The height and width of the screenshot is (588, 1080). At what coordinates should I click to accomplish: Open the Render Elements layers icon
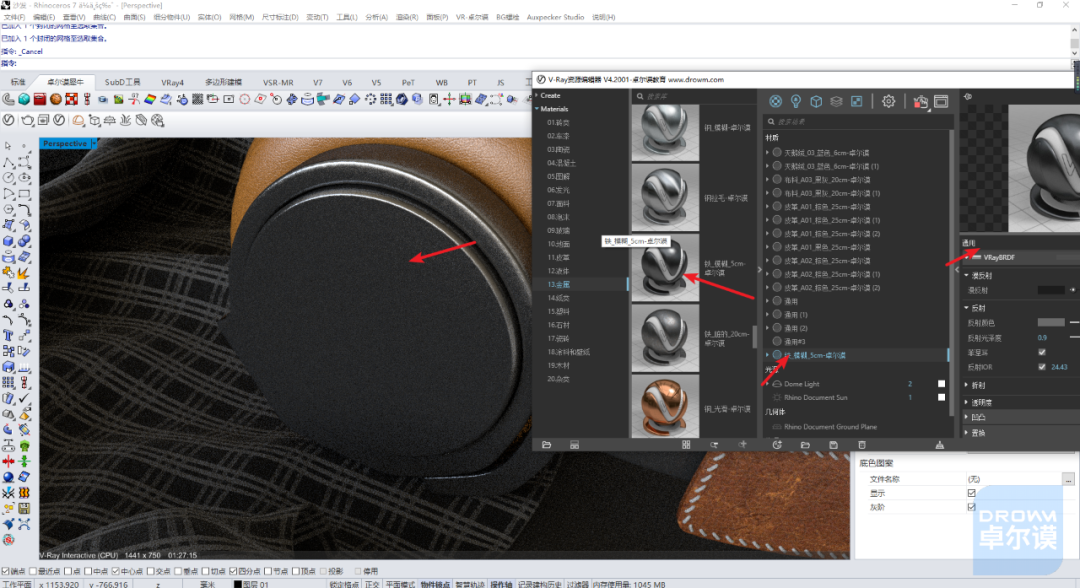[x=836, y=101]
